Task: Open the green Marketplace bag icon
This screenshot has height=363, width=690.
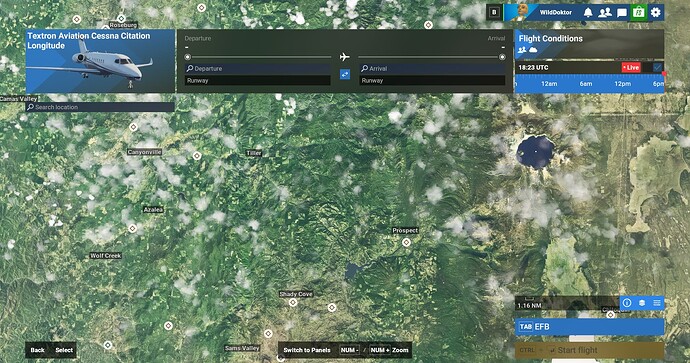Action: (639, 12)
